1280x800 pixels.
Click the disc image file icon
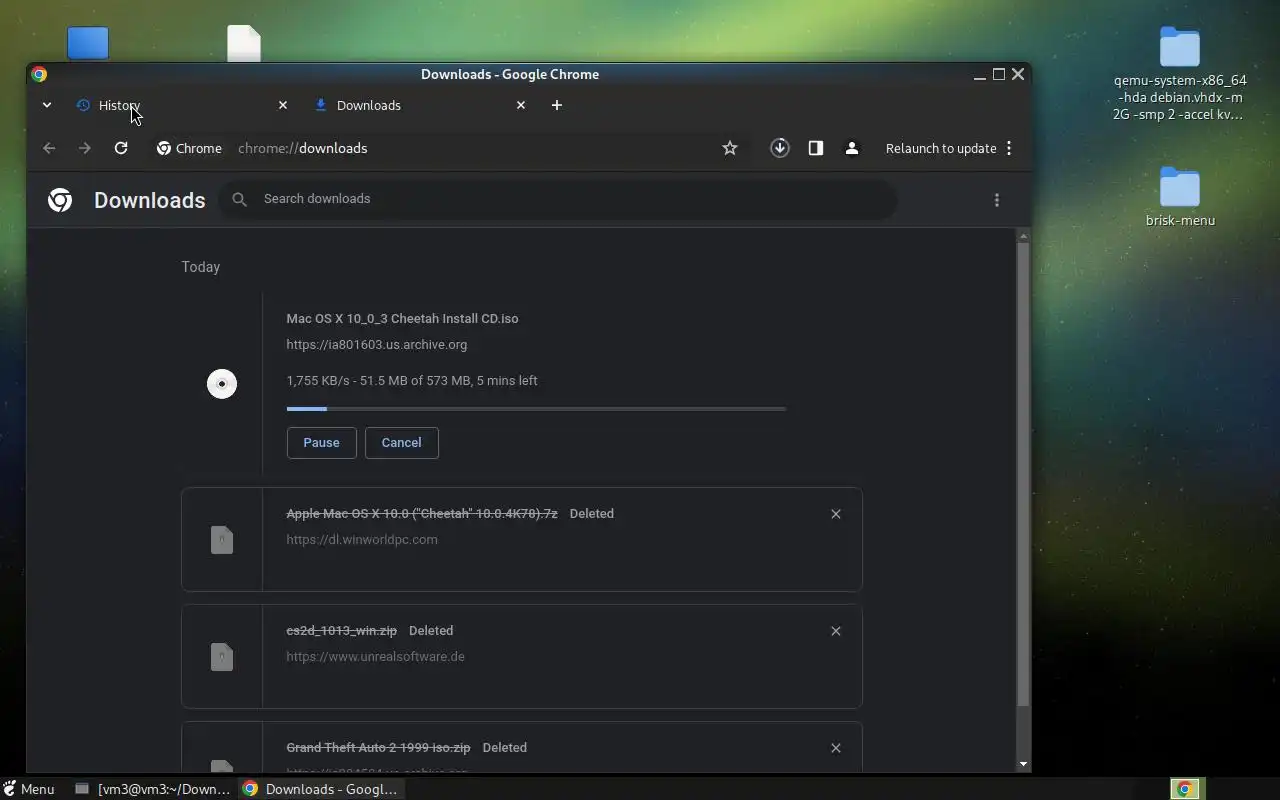tap(222, 384)
